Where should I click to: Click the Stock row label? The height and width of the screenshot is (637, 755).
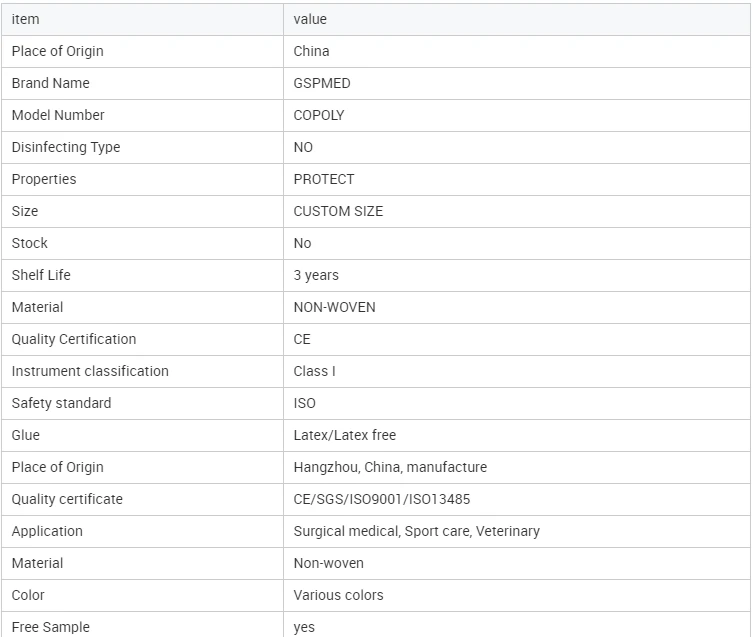(x=29, y=243)
